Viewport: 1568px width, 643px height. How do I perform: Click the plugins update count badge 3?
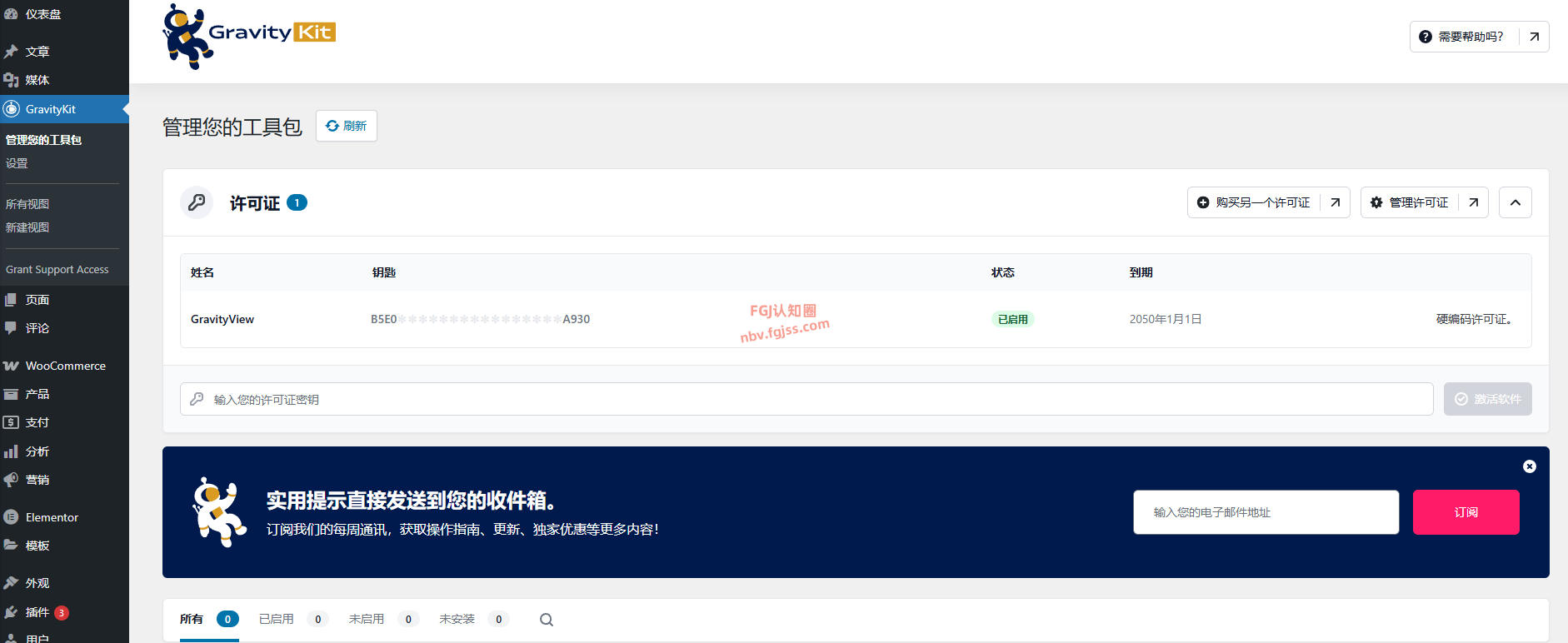pos(62,613)
